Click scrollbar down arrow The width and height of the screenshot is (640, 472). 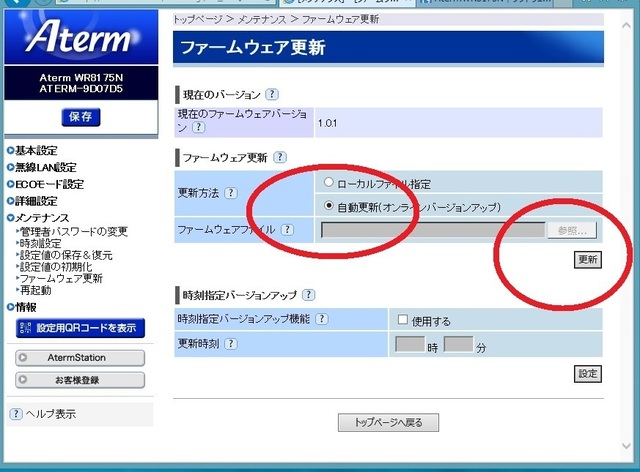coord(626,446)
